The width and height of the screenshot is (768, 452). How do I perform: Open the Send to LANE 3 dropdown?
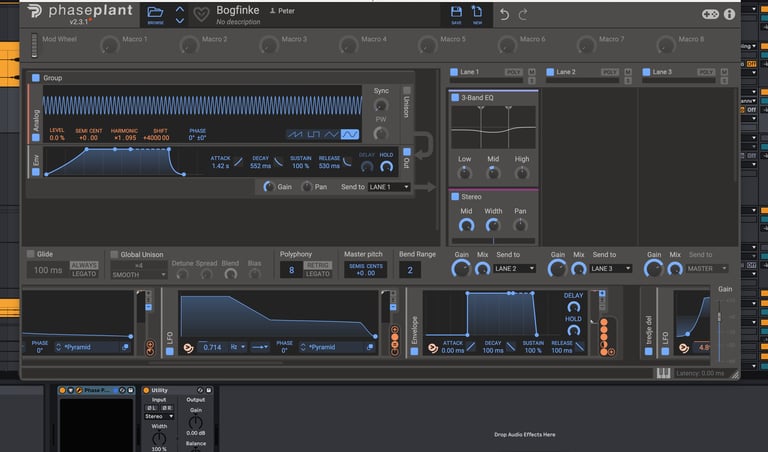(x=611, y=268)
